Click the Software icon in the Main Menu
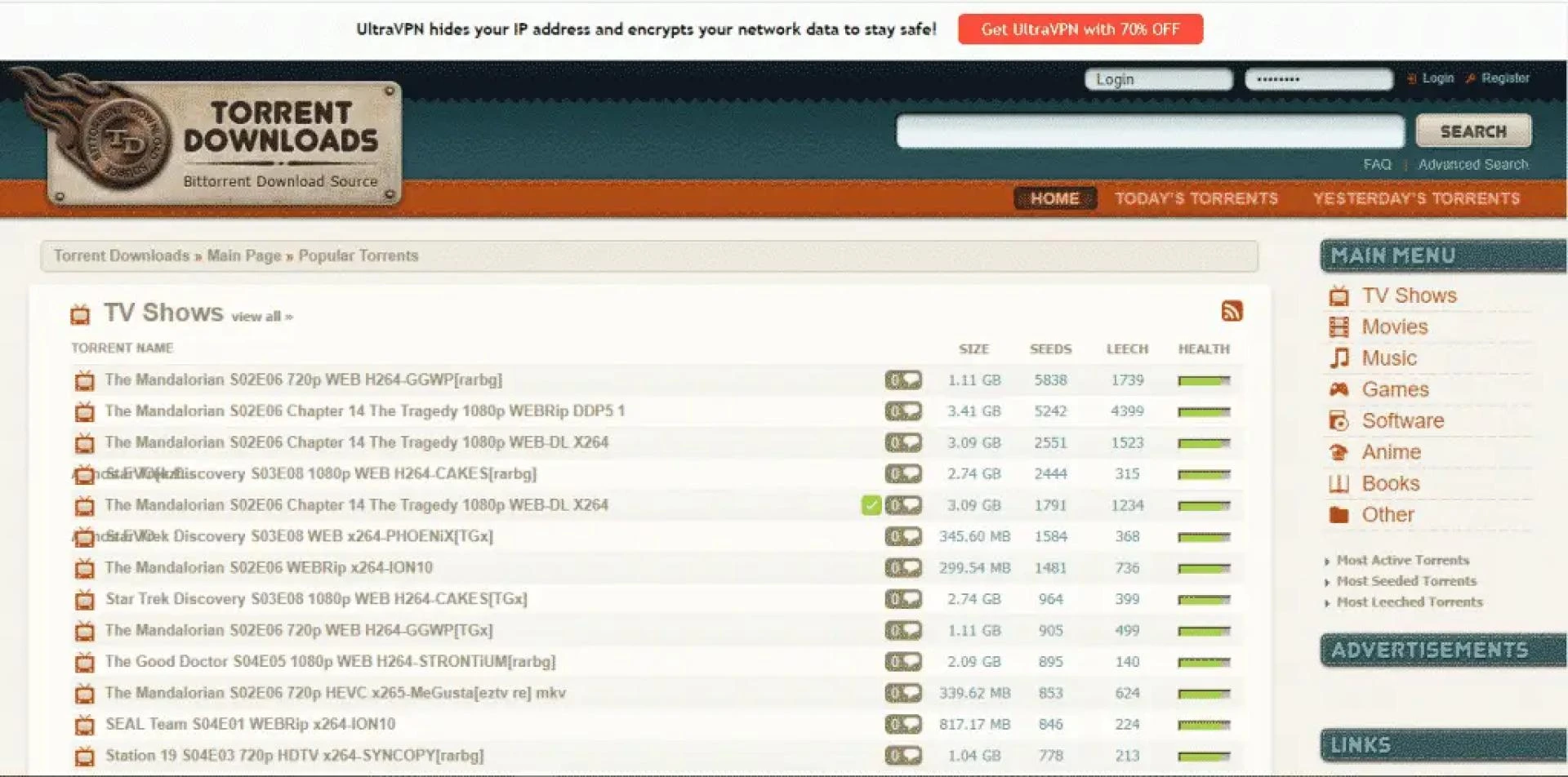The height and width of the screenshot is (777, 1568). point(1339,420)
